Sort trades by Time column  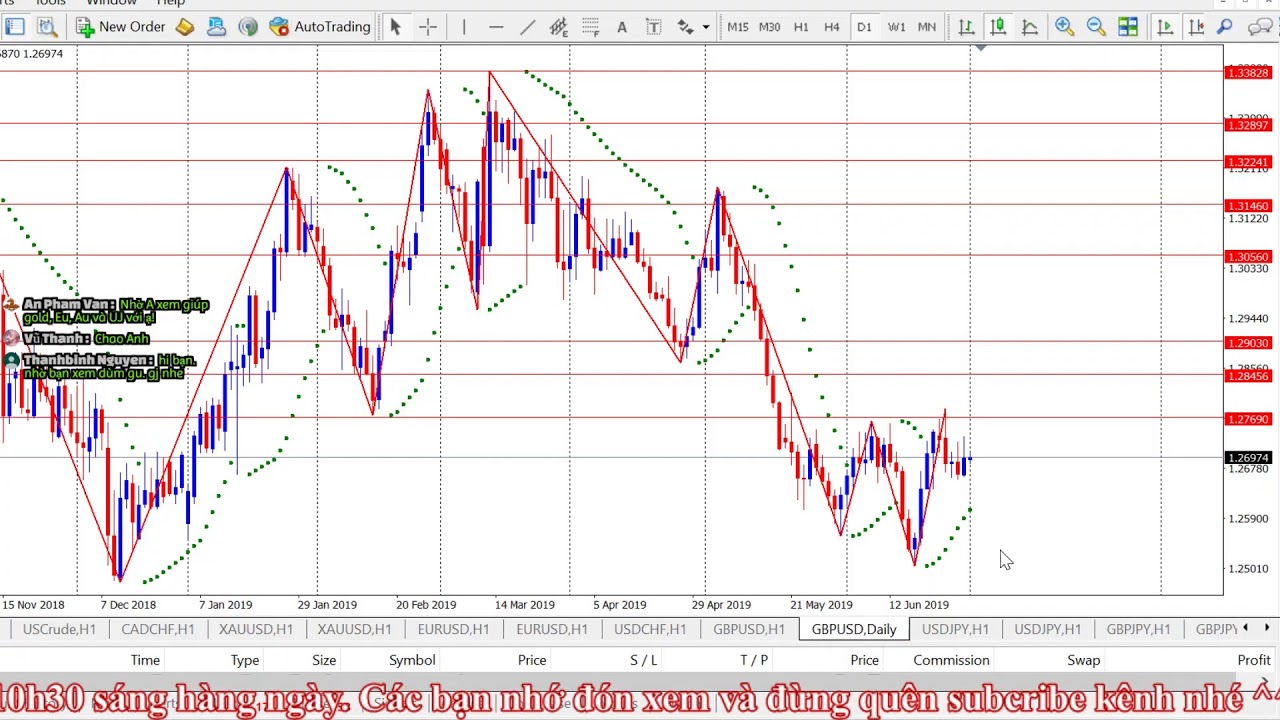pyautogui.click(x=145, y=660)
